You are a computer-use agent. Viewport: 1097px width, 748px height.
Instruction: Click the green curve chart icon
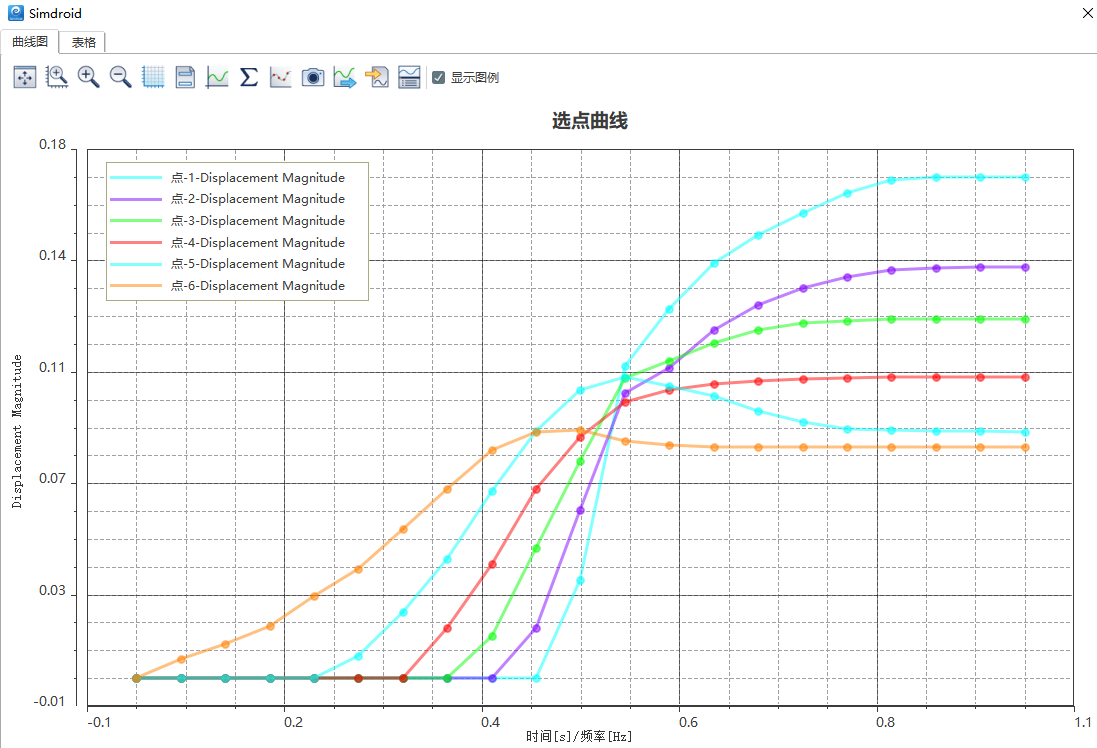point(217,77)
